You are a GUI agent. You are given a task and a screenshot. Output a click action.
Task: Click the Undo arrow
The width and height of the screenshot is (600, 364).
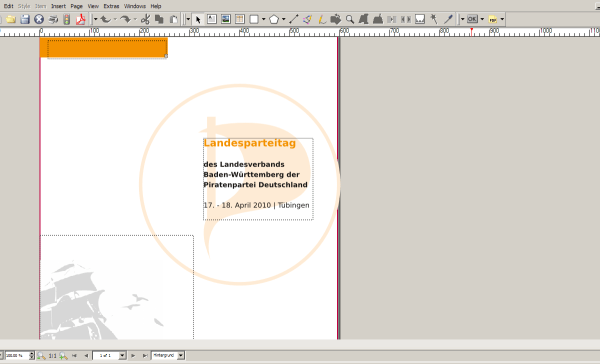106,19
